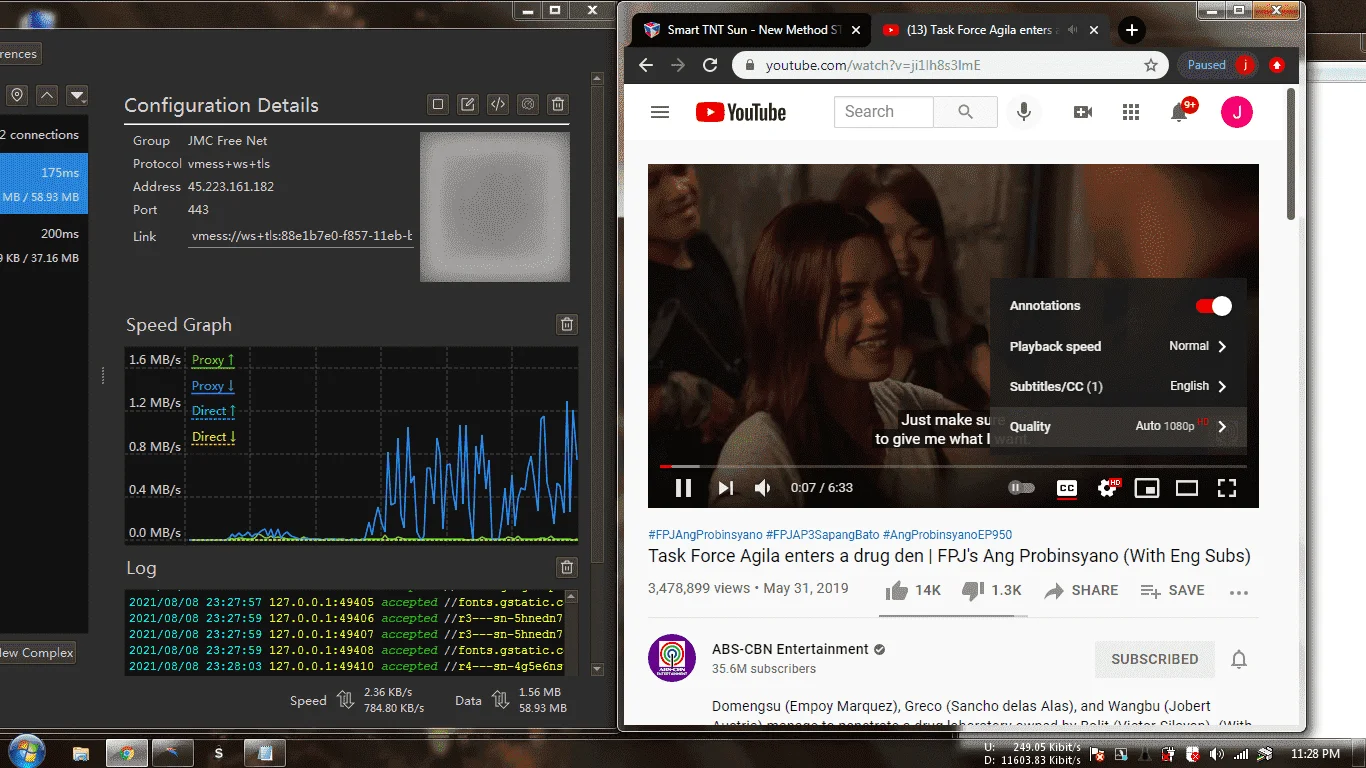Click the search magnifier button

tap(965, 112)
